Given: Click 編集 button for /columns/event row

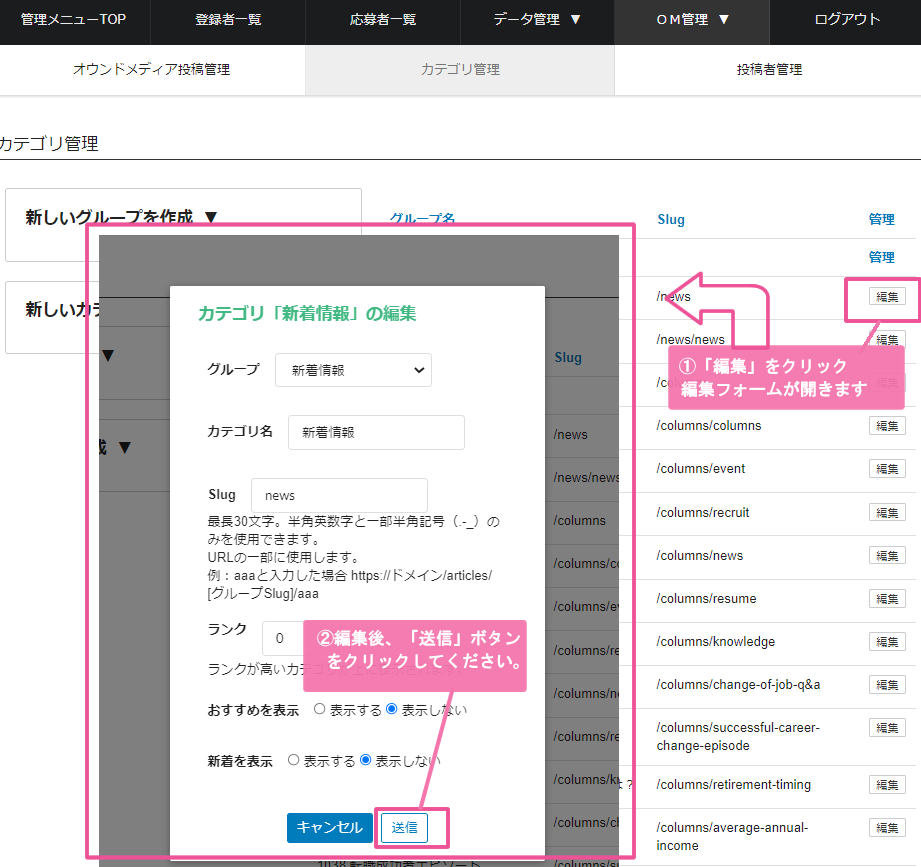Looking at the screenshot, I should tap(887, 469).
